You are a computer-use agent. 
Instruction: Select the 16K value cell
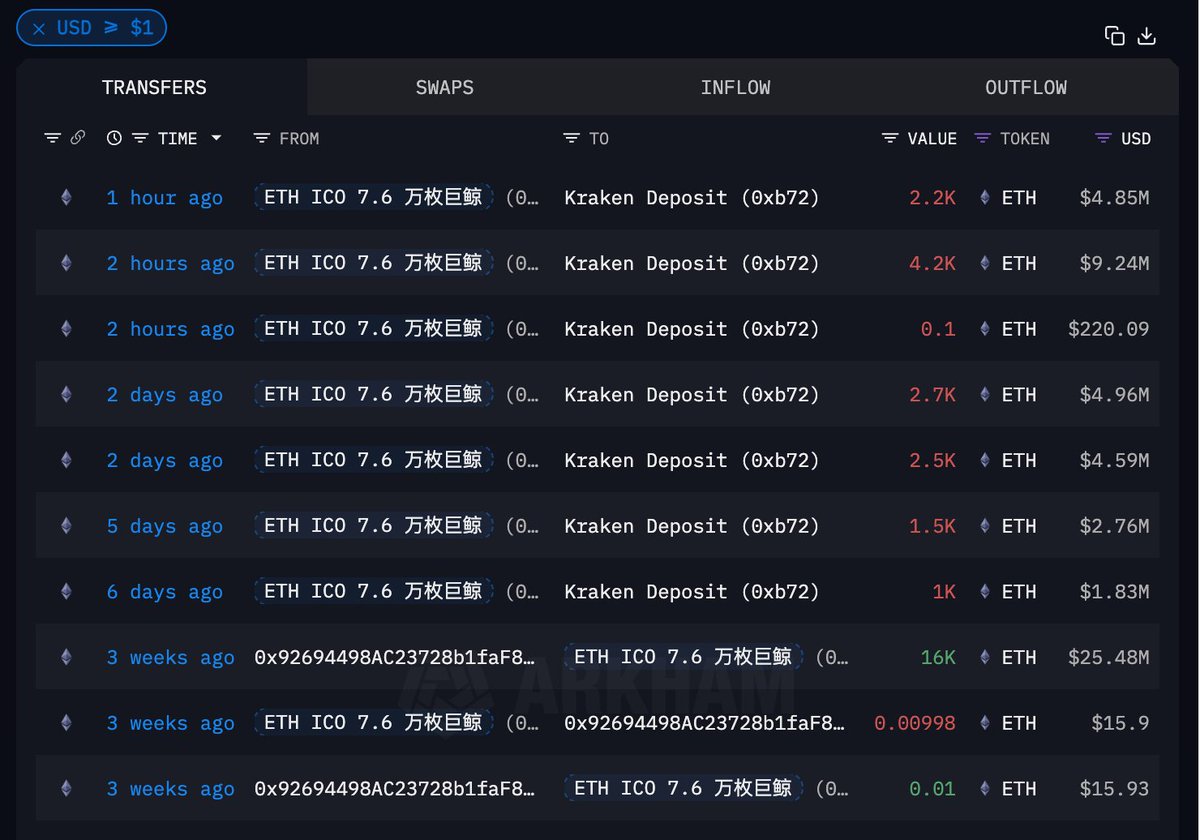coord(938,657)
